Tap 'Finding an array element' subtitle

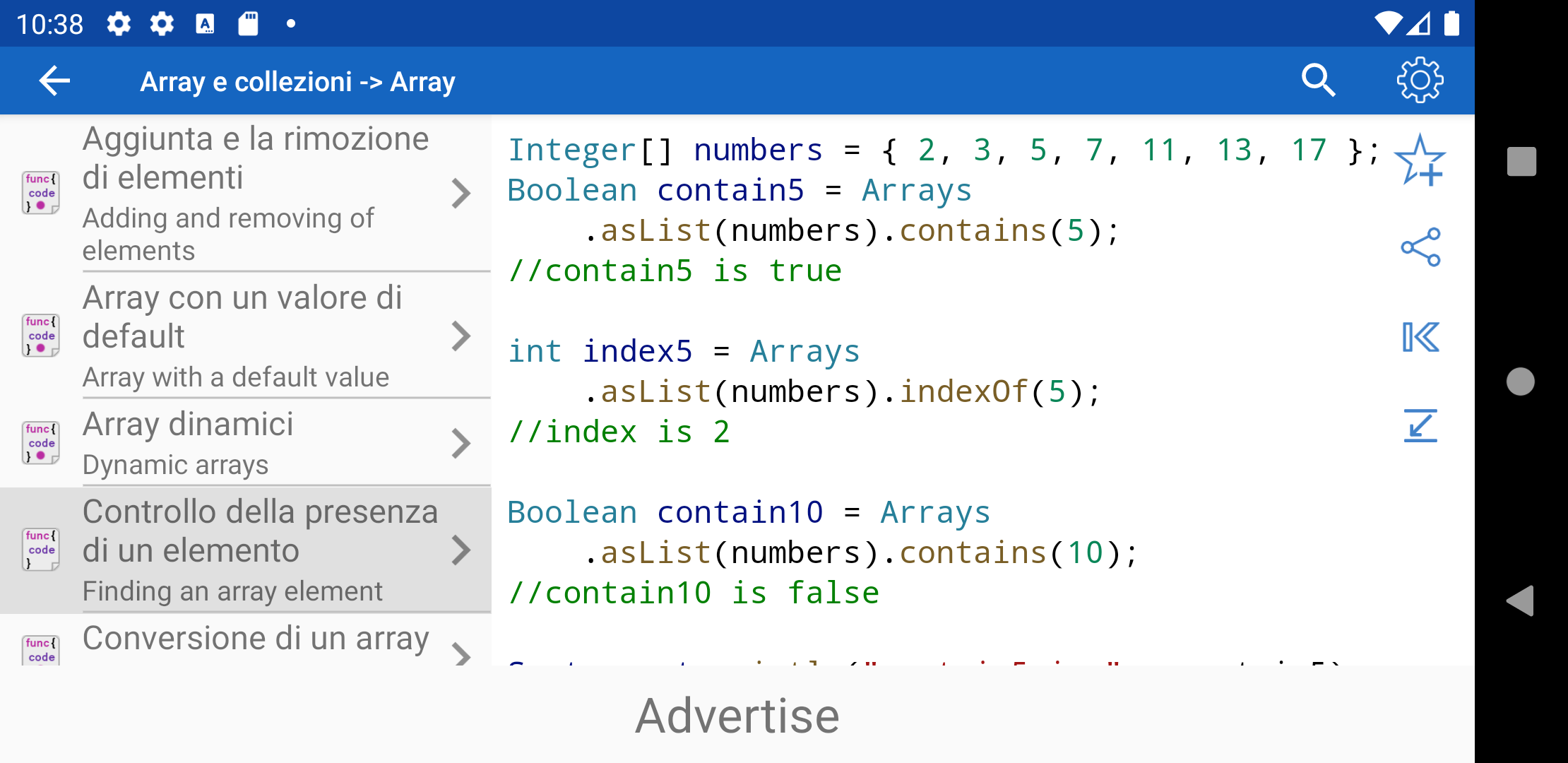click(232, 591)
